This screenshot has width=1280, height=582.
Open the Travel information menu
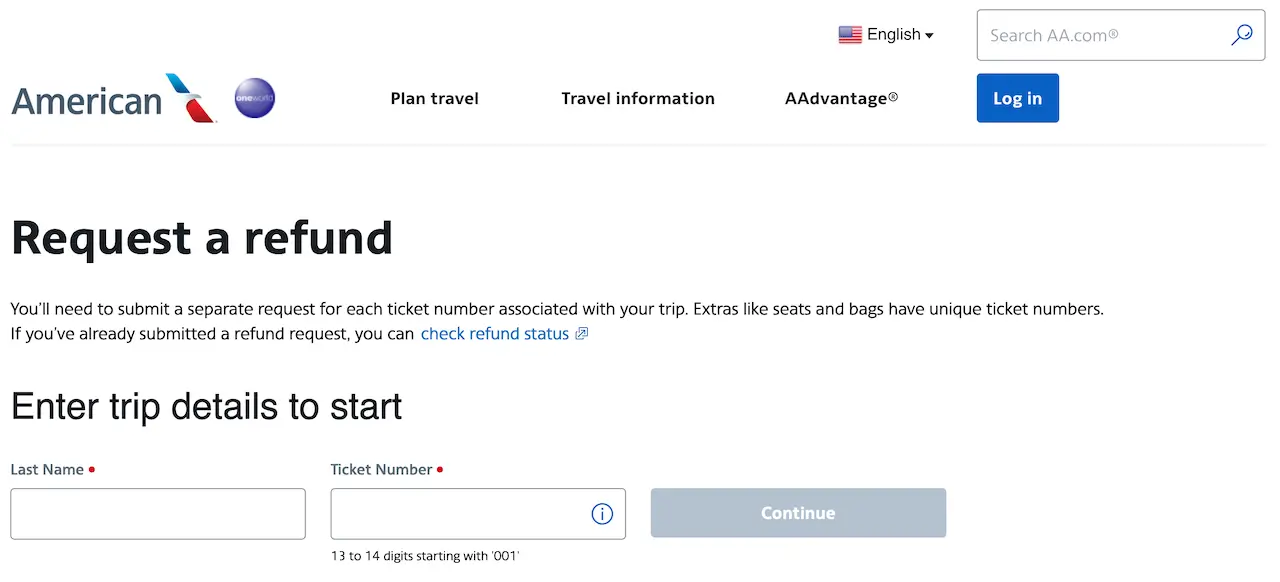point(638,98)
